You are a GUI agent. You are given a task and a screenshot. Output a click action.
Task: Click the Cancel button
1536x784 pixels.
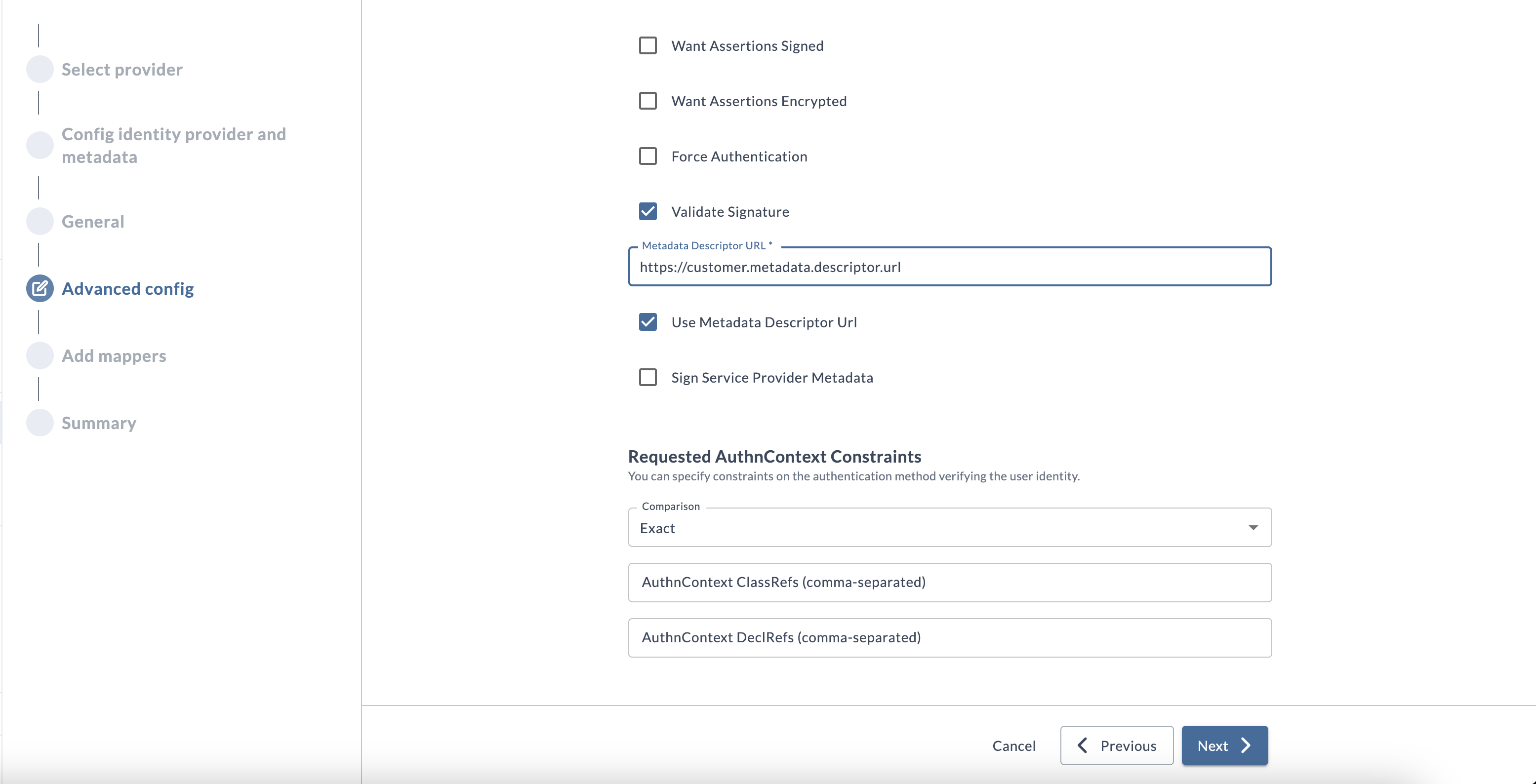pyautogui.click(x=1014, y=745)
